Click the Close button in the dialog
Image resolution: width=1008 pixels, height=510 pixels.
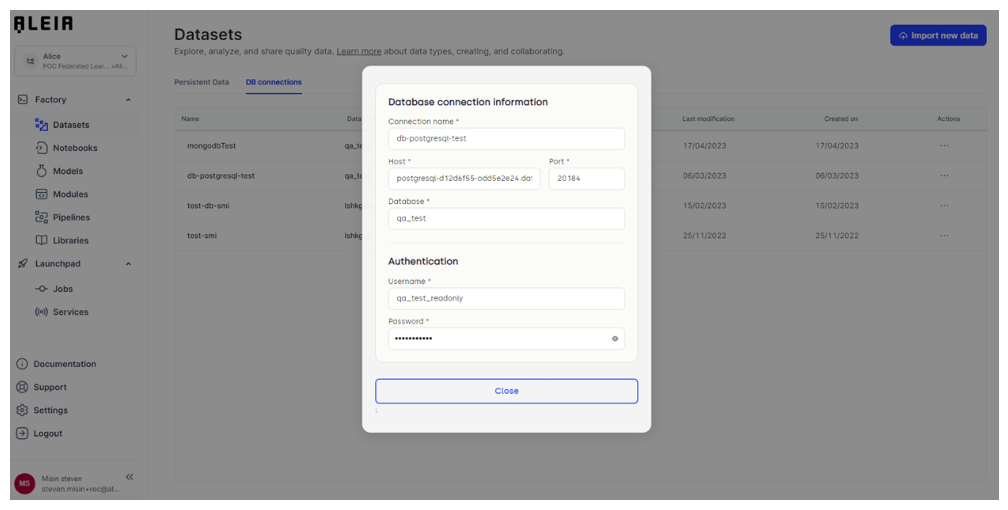[x=506, y=391]
